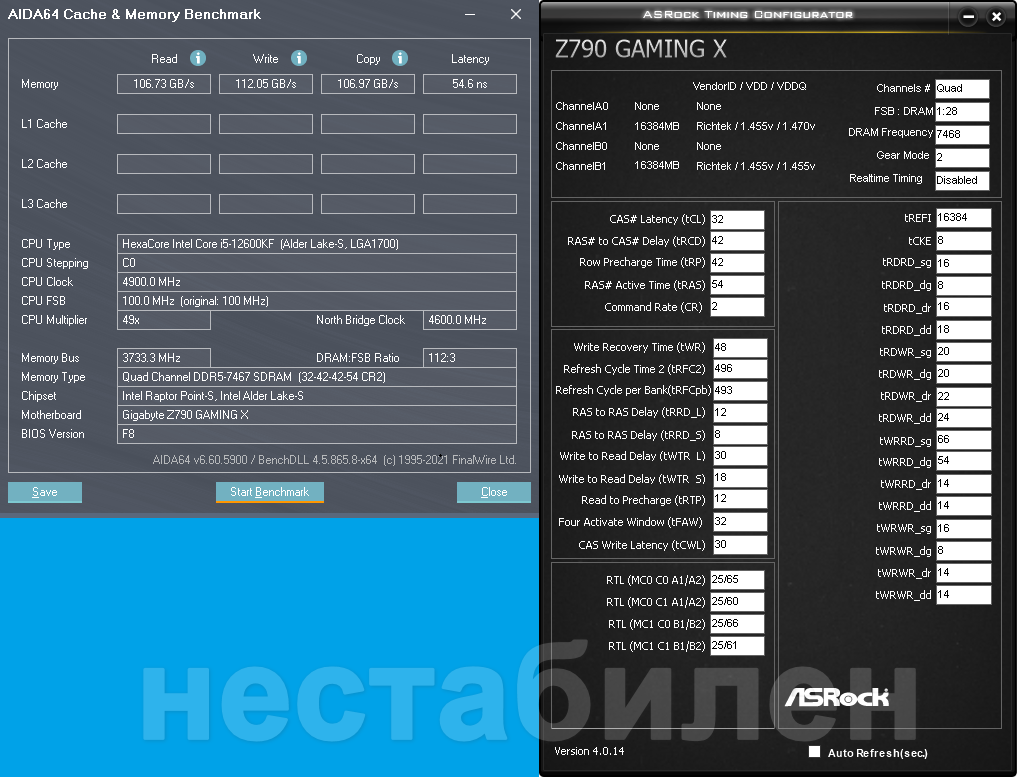Click the RAS# Active Time (tRAS) value 54

pos(737,285)
